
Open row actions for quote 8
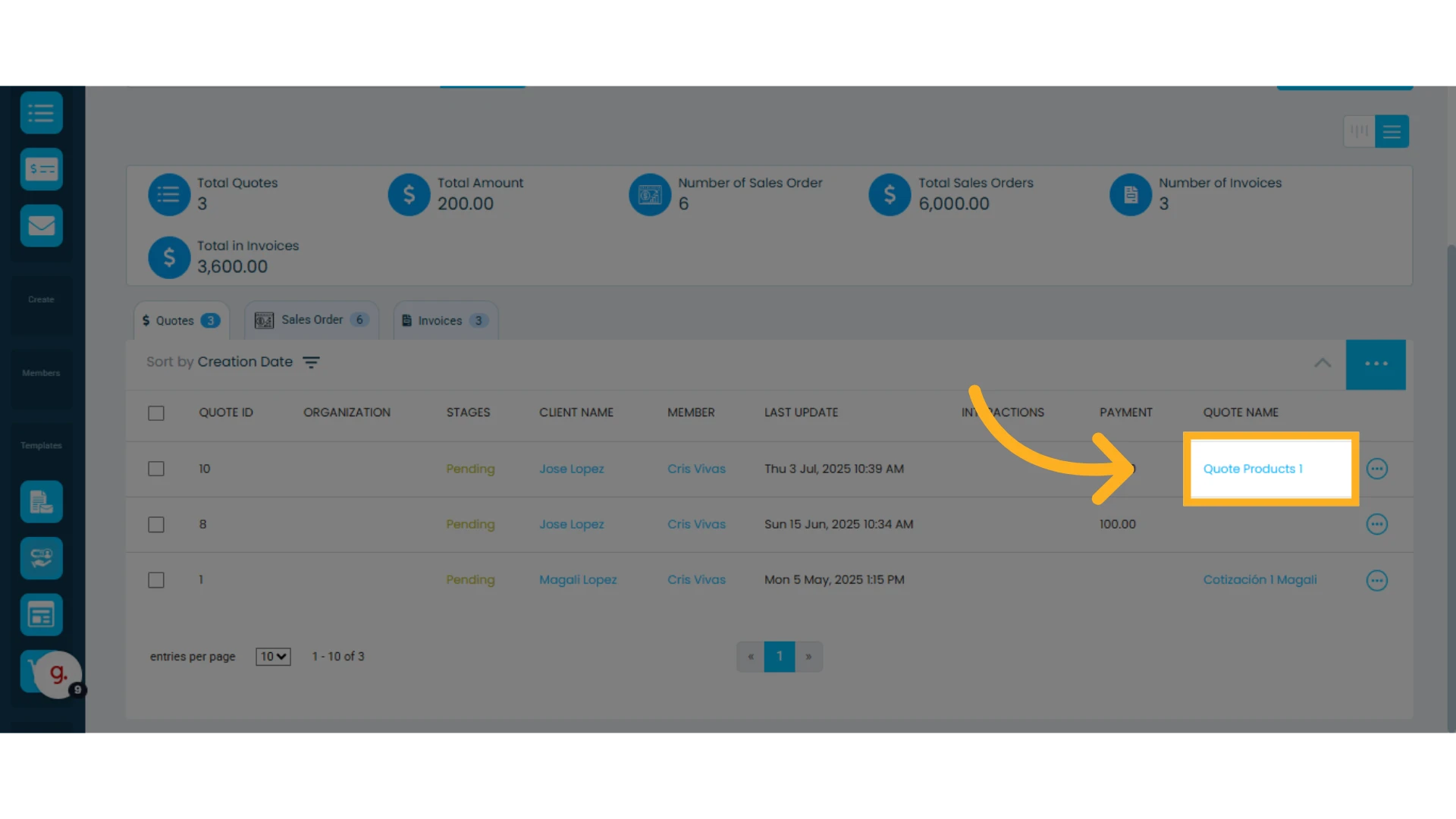tap(1377, 524)
